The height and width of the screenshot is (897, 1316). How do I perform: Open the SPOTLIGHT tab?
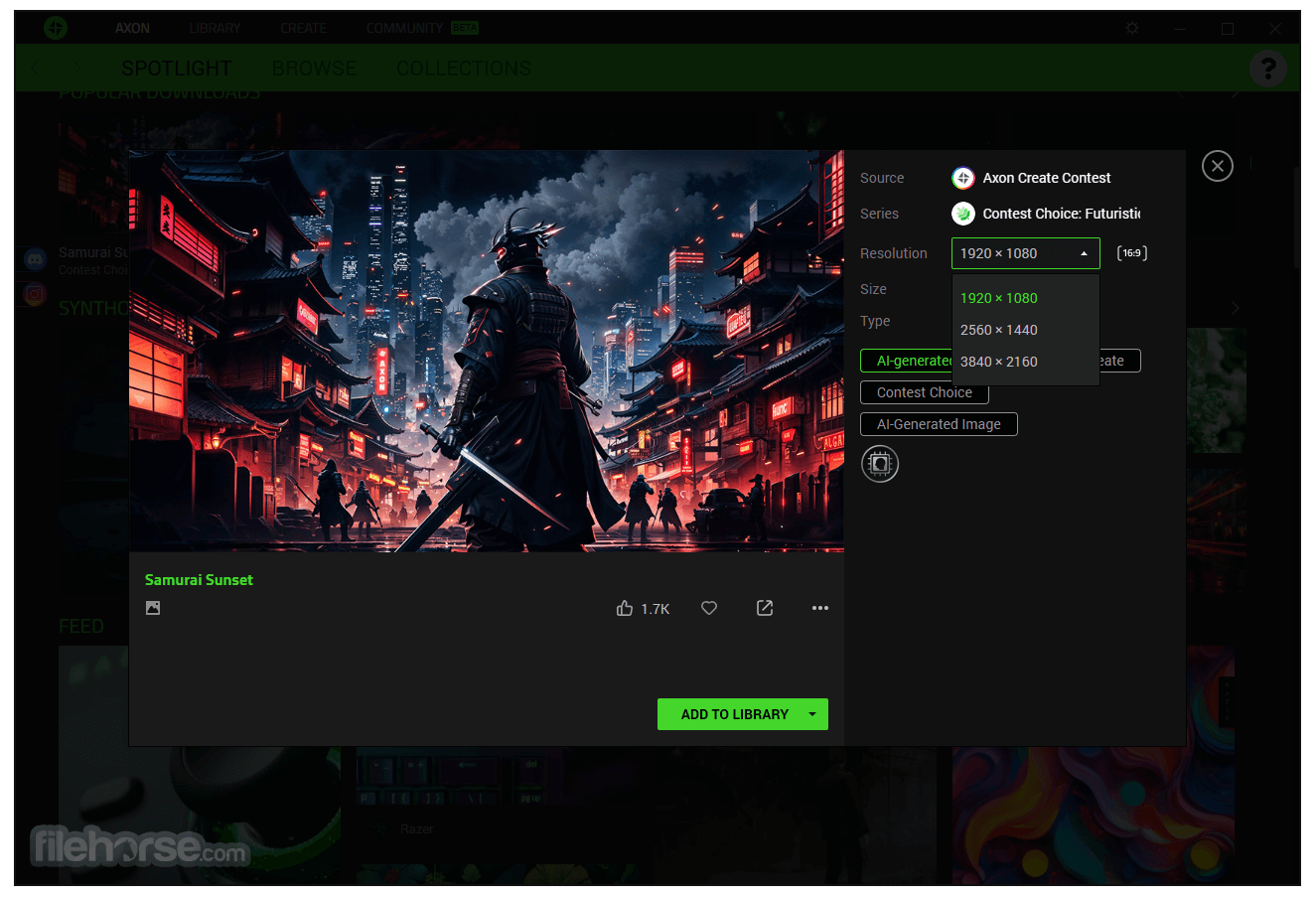coord(177,69)
